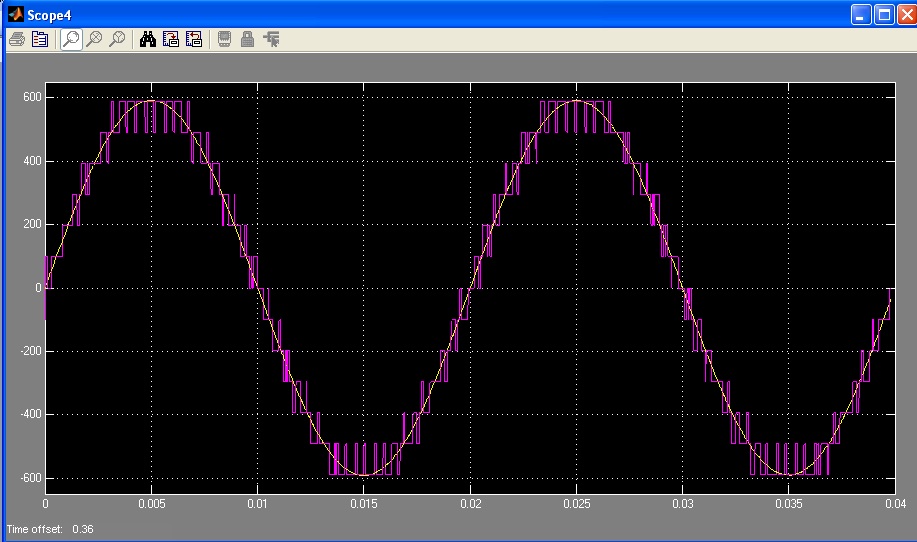The height and width of the screenshot is (542, 917).
Task: Click the 0.04 x-axis tick label
Action: pos(895,503)
